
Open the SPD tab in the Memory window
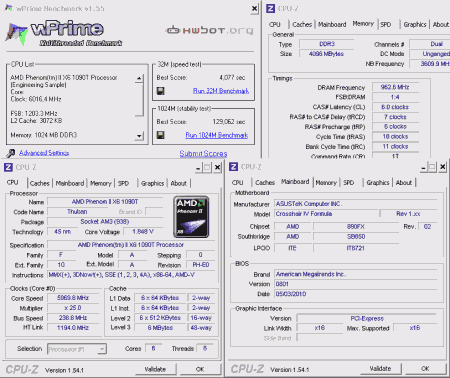click(386, 25)
